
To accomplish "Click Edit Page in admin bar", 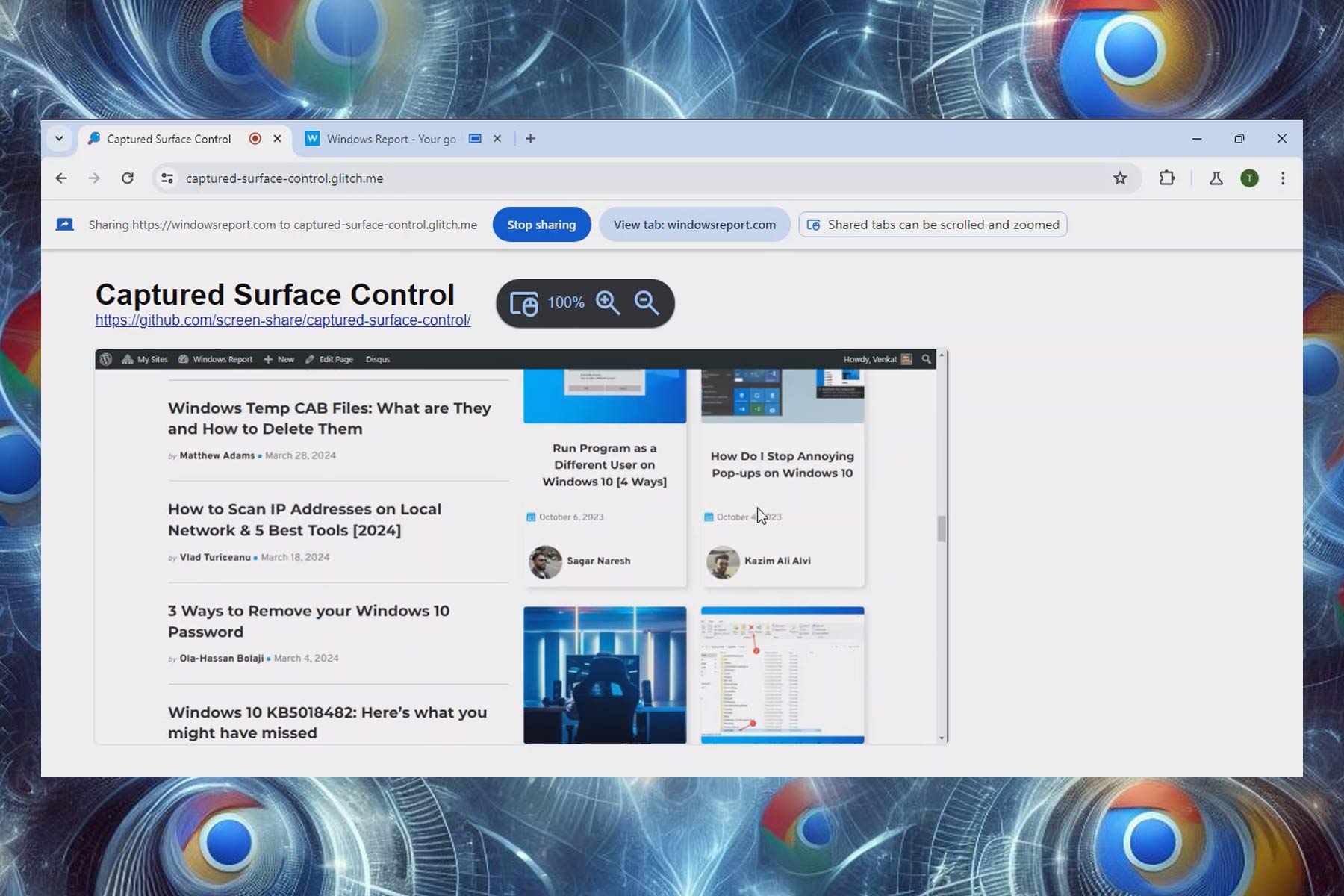I will pyautogui.click(x=329, y=359).
